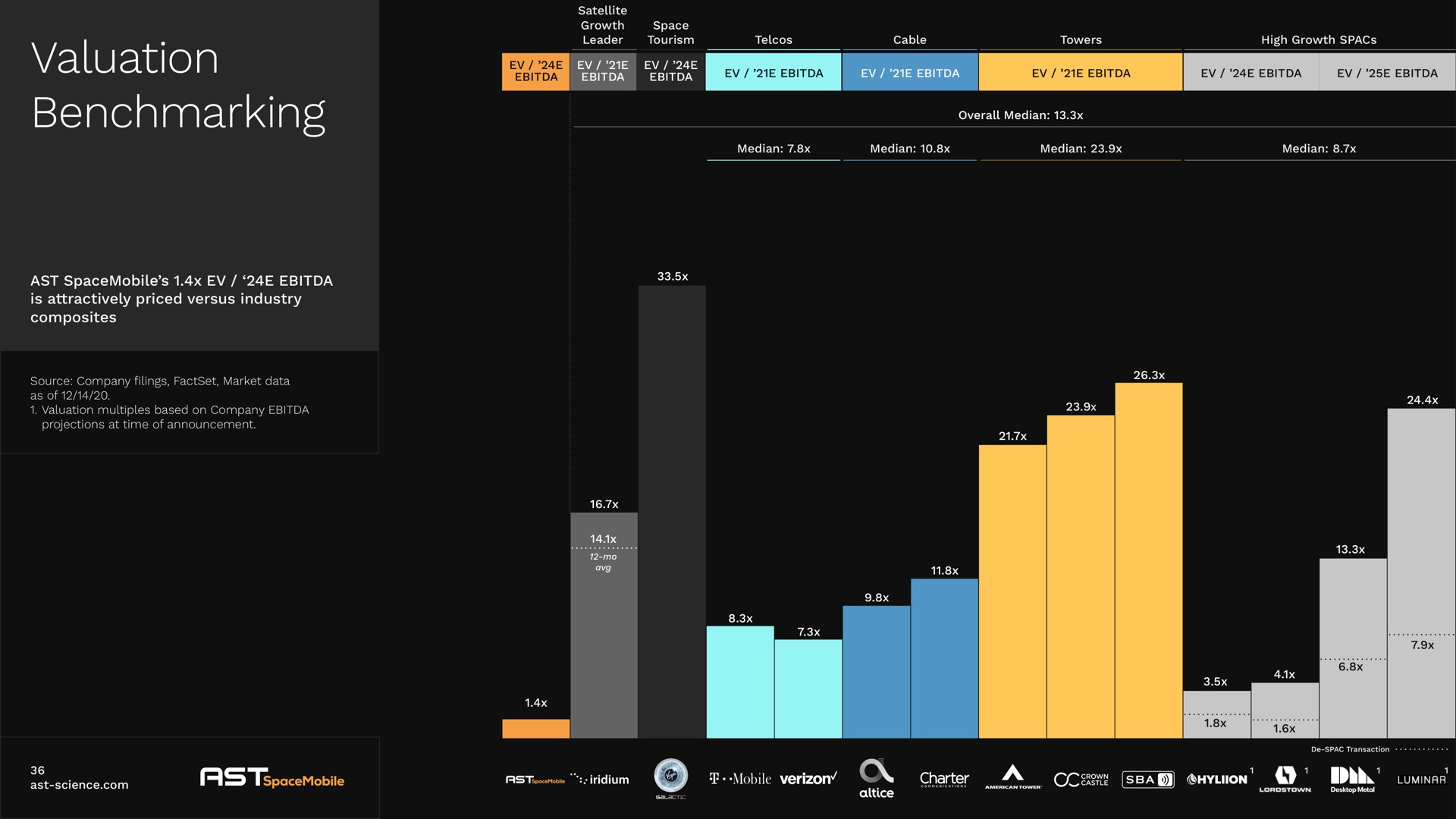Image resolution: width=1456 pixels, height=819 pixels.
Task: Click the gray 13.3x Desktop Metal bar
Action: (x=1353, y=648)
